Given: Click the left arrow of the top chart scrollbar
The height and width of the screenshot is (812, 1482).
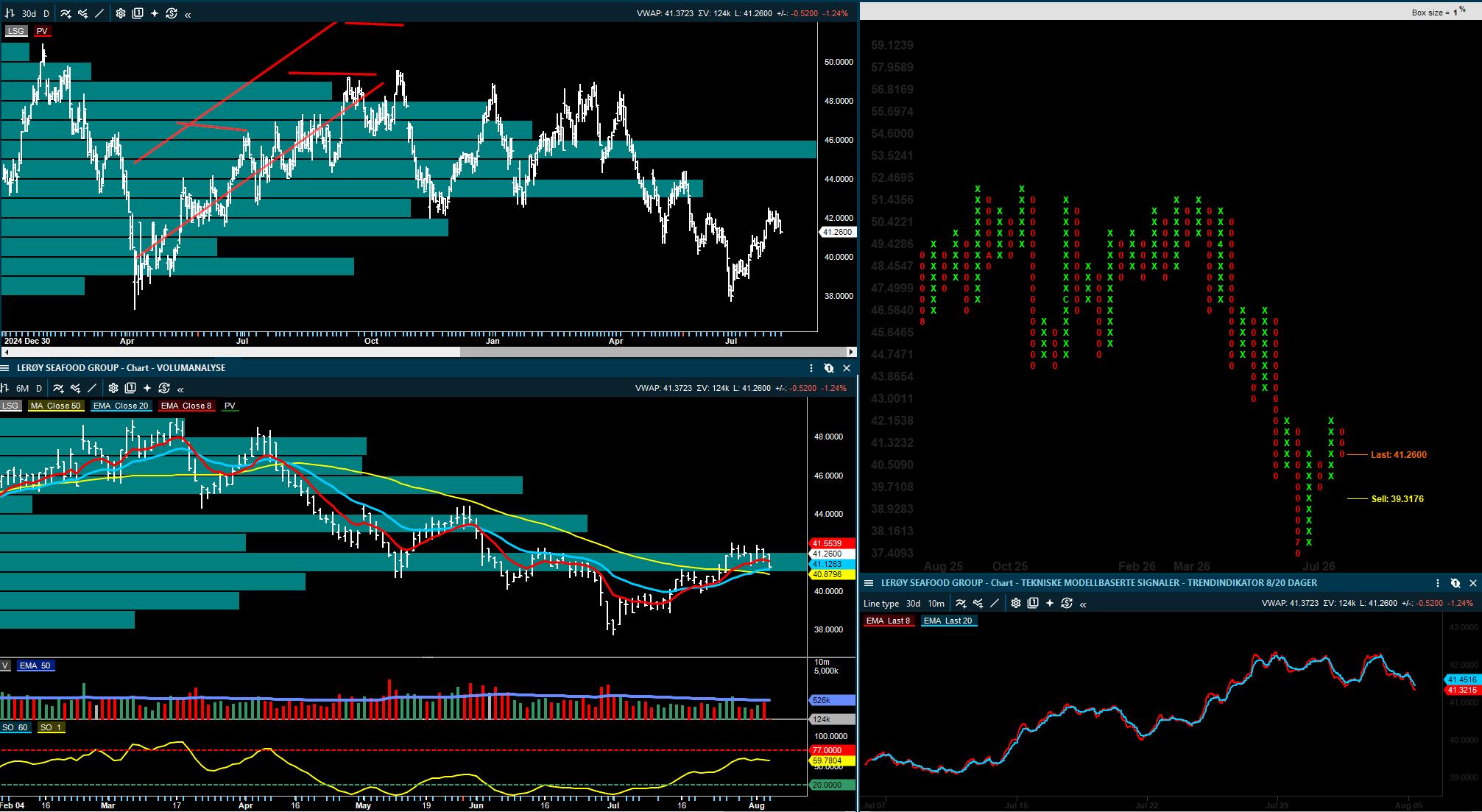Looking at the screenshot, I should point(6,352).
